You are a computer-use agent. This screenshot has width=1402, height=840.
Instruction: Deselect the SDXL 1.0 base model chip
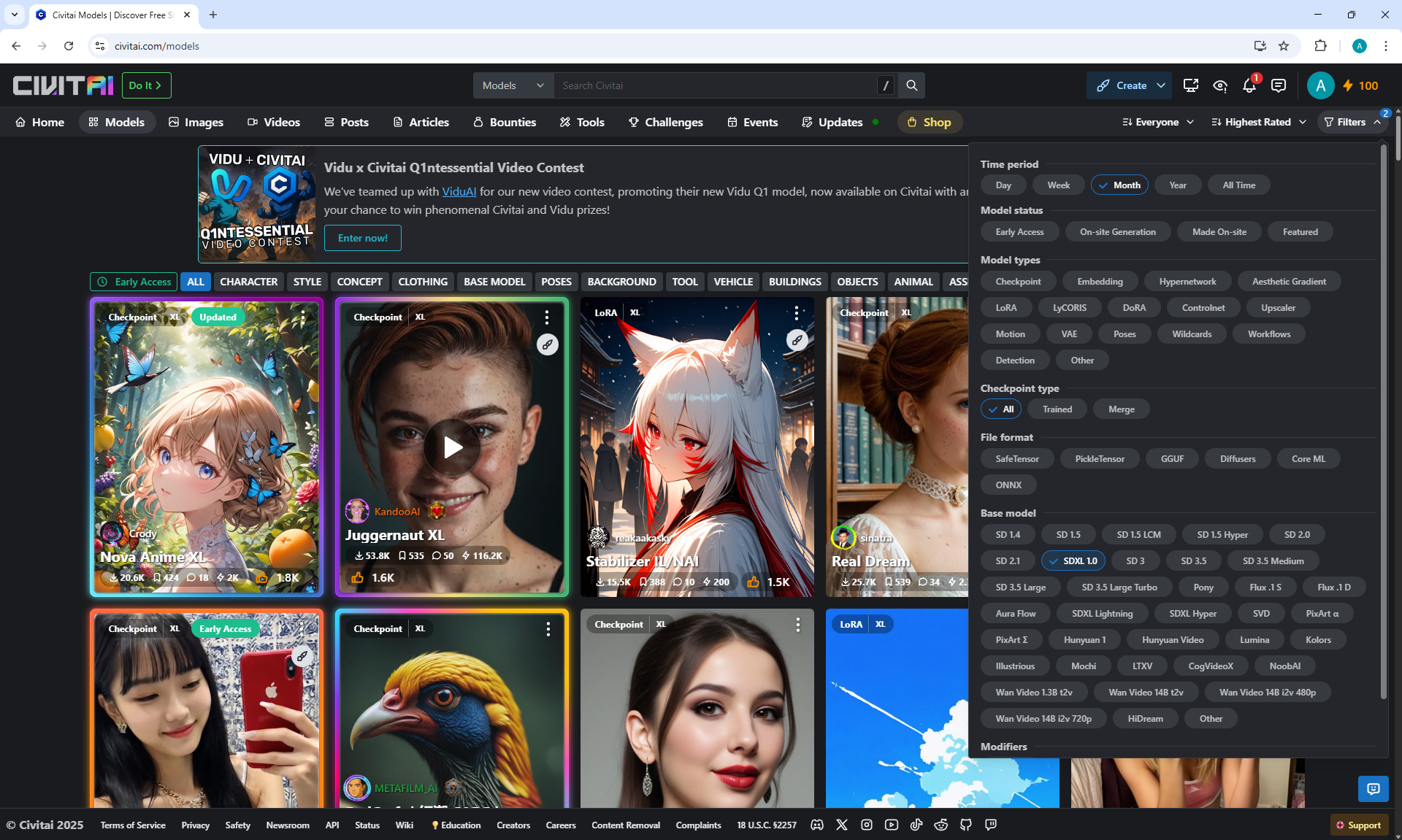click(x=1073, y=561)
